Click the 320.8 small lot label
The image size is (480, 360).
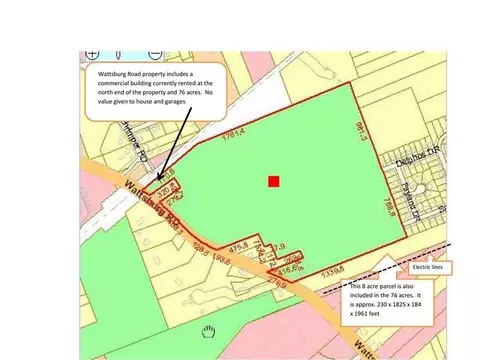(164, 191)
